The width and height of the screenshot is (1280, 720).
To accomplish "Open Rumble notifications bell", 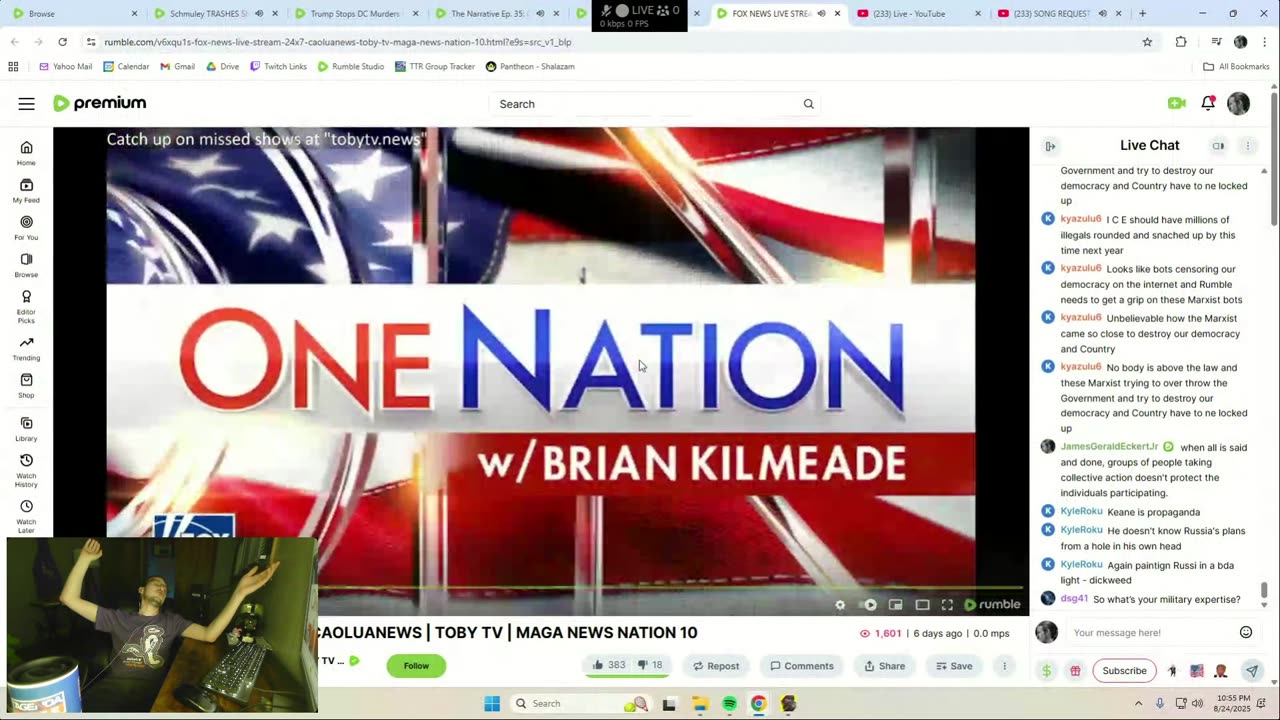I will 1208,103.
